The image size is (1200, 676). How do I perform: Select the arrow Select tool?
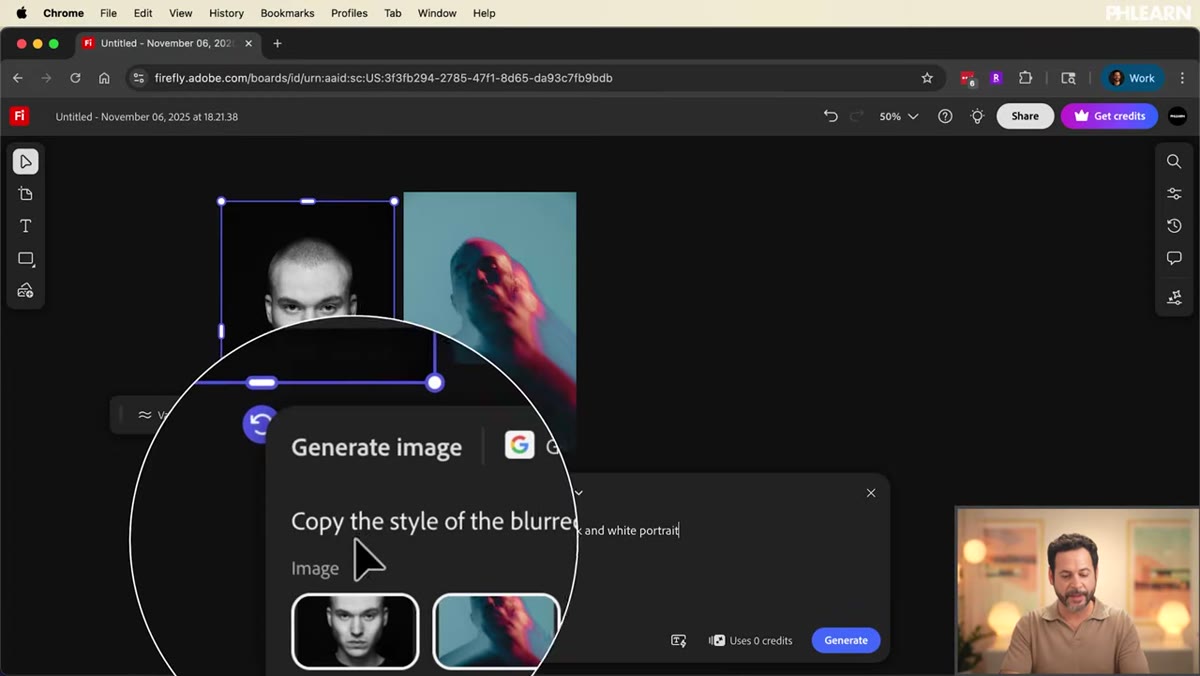[x=26, y=162]
